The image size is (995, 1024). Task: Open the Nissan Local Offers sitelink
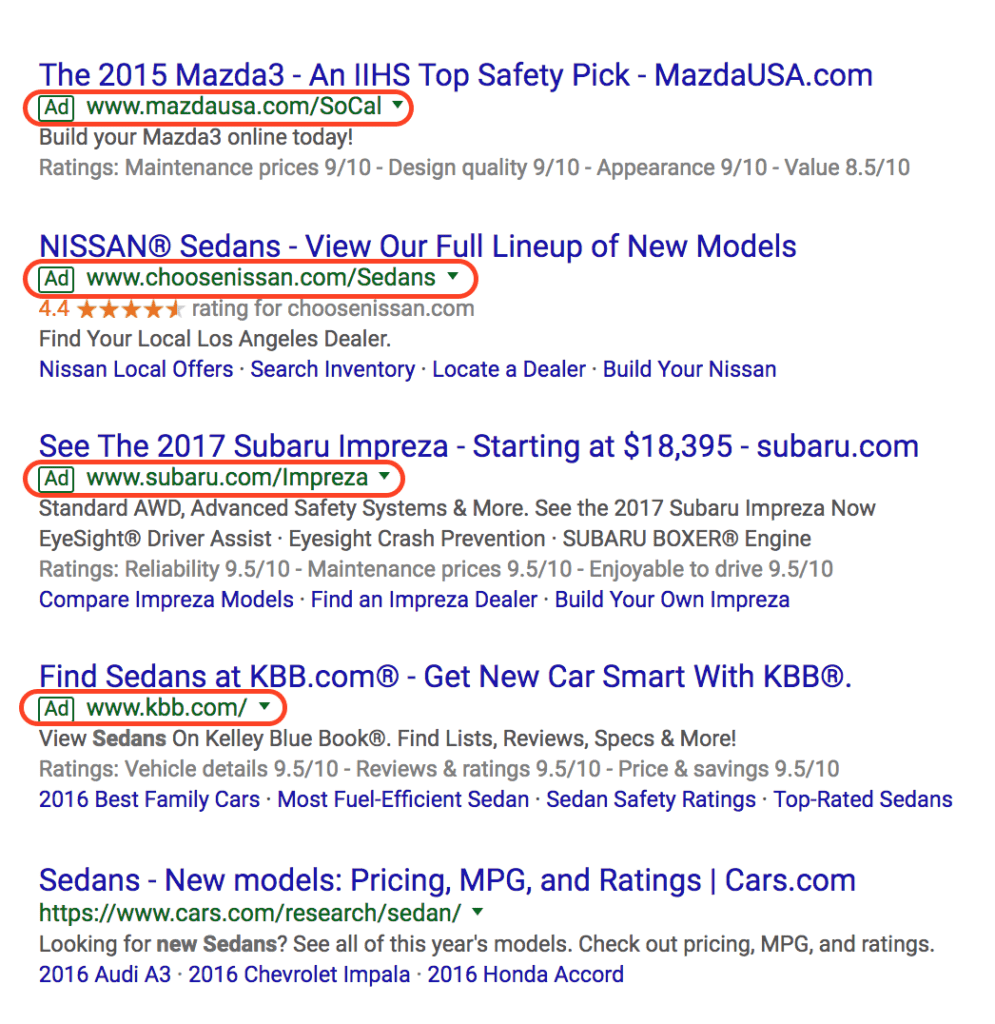[136, 370]
